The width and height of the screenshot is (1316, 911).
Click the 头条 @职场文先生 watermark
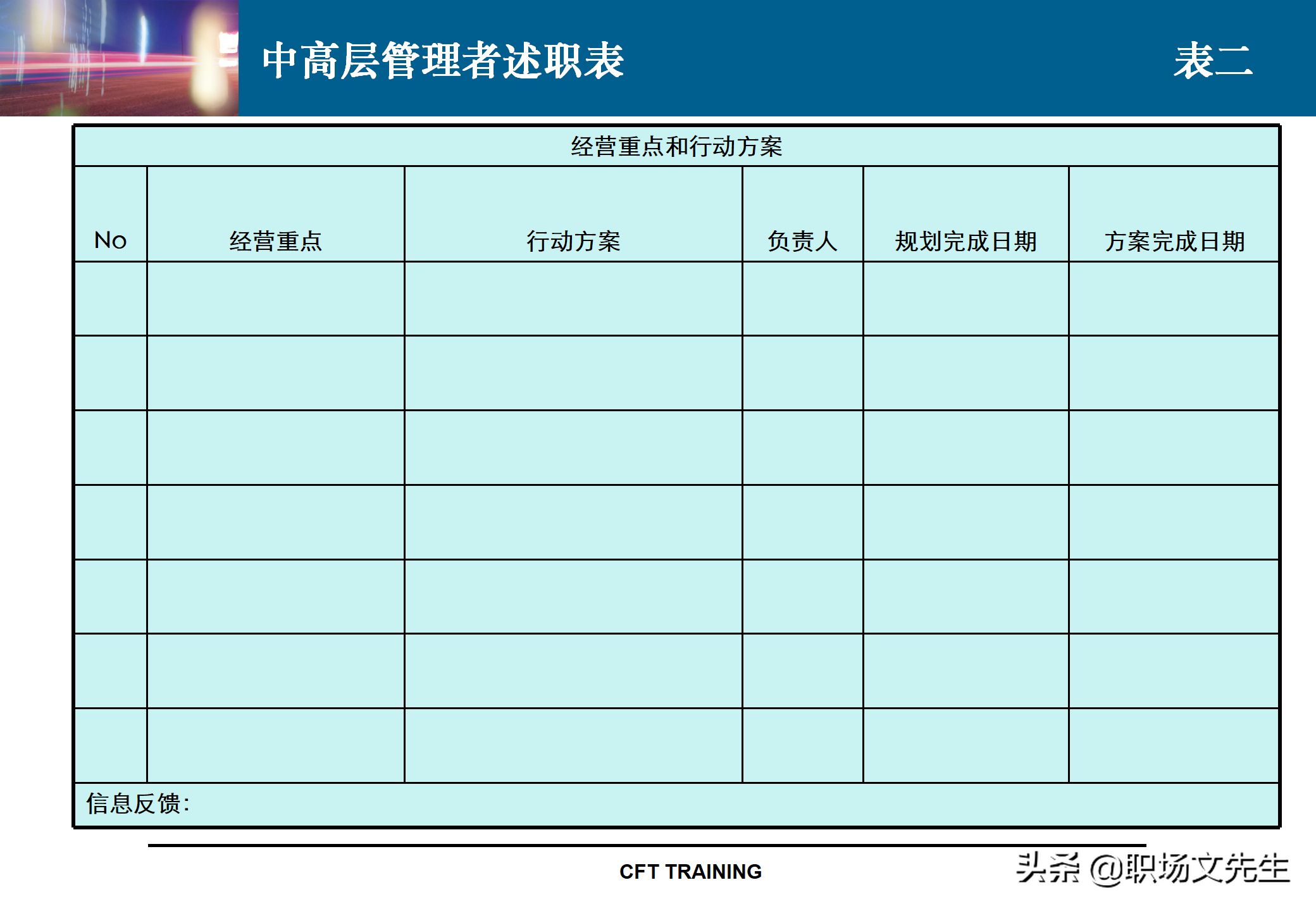1152,868
